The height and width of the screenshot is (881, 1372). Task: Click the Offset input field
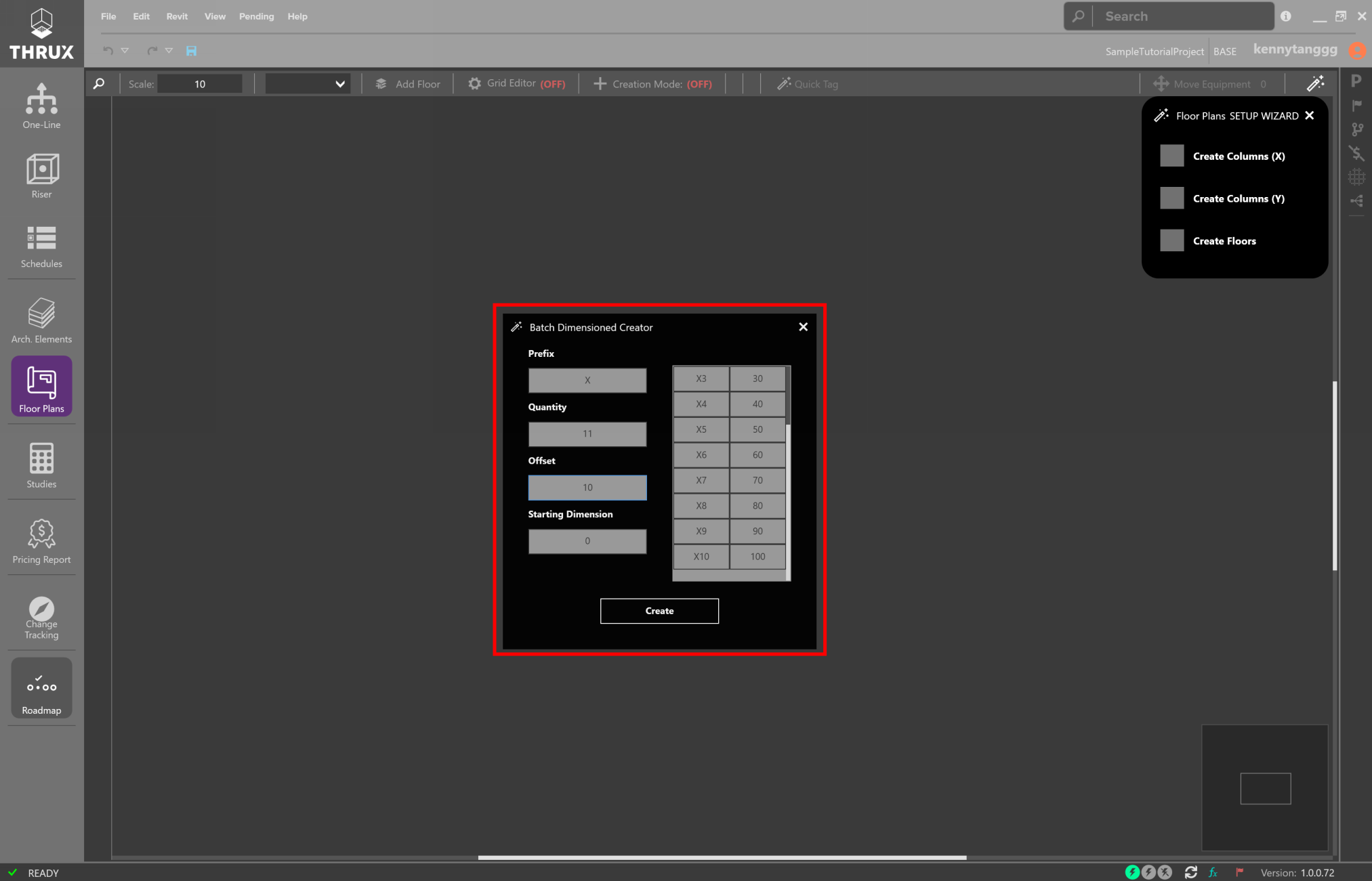click(x=587, y=488)
